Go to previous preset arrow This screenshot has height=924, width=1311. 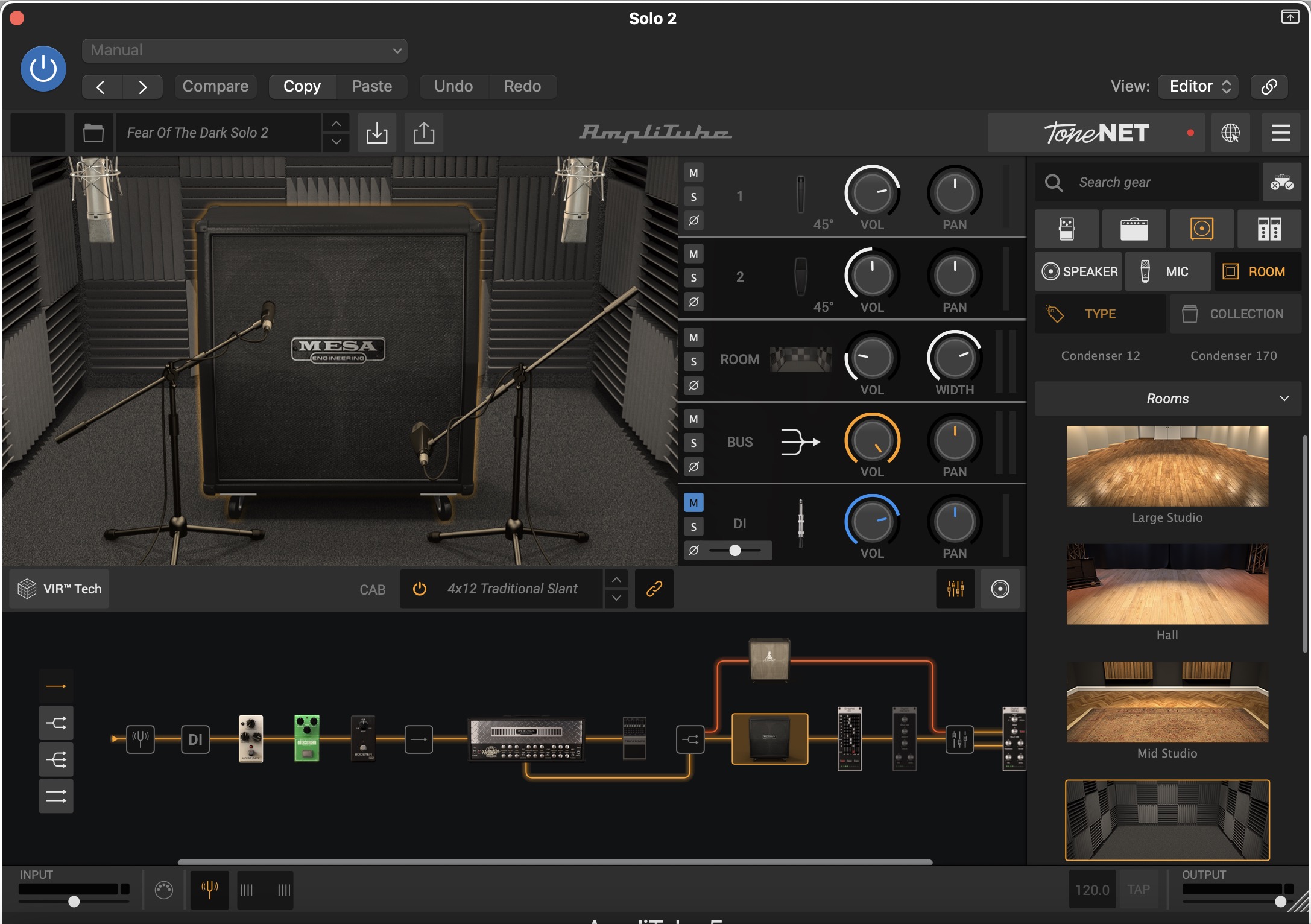101,87
